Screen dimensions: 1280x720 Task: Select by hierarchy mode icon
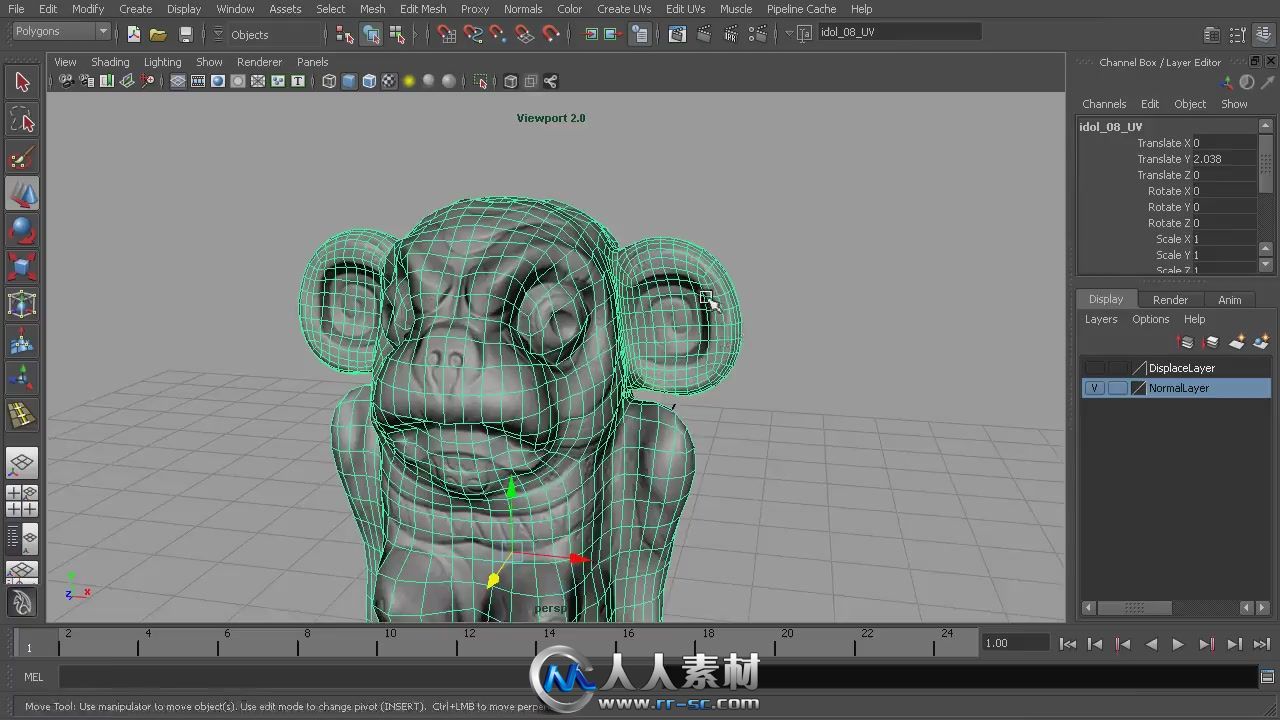345,34
